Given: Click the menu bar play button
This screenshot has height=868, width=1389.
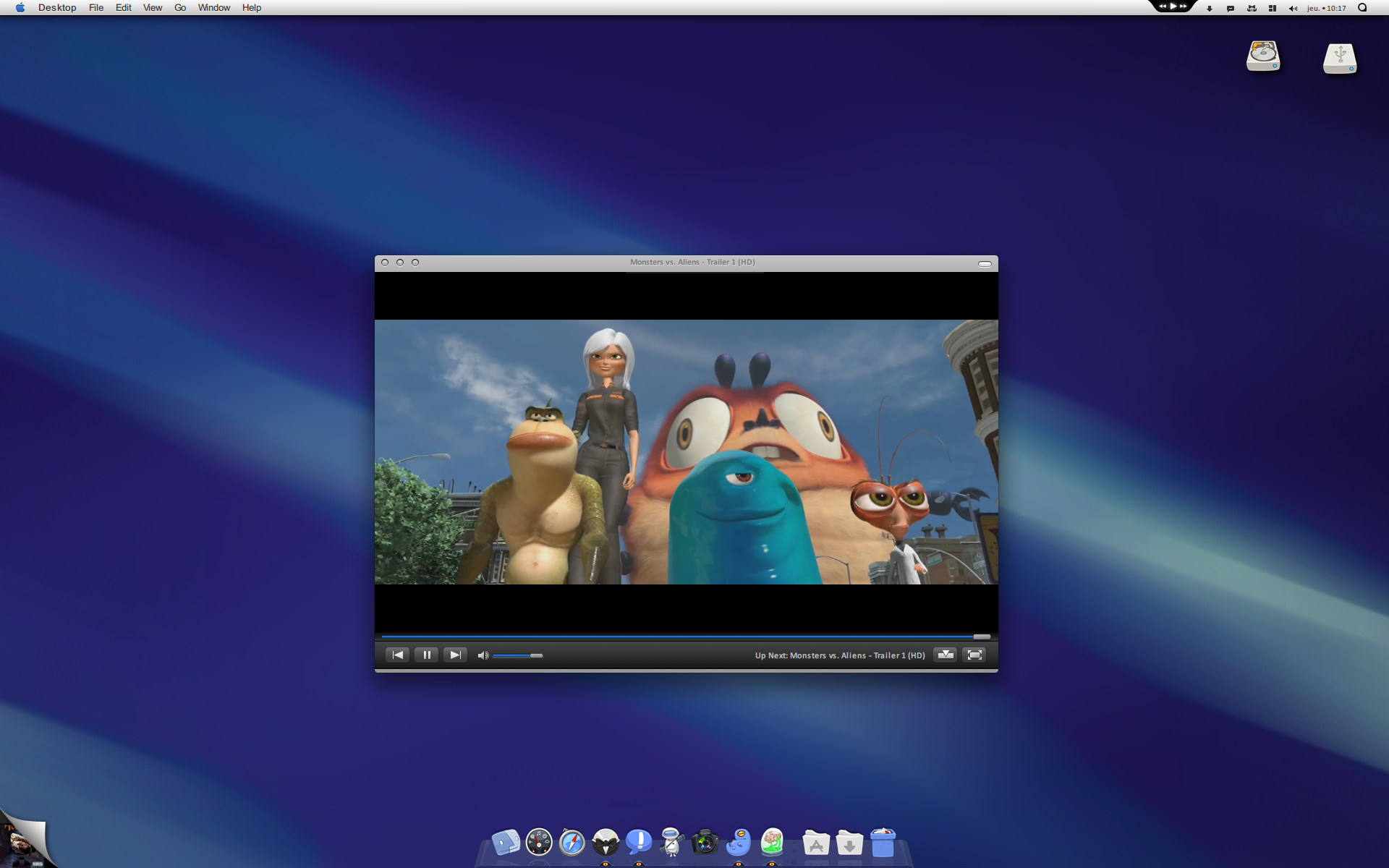Looking at the screenshot, I should [x=1173, y=6].
